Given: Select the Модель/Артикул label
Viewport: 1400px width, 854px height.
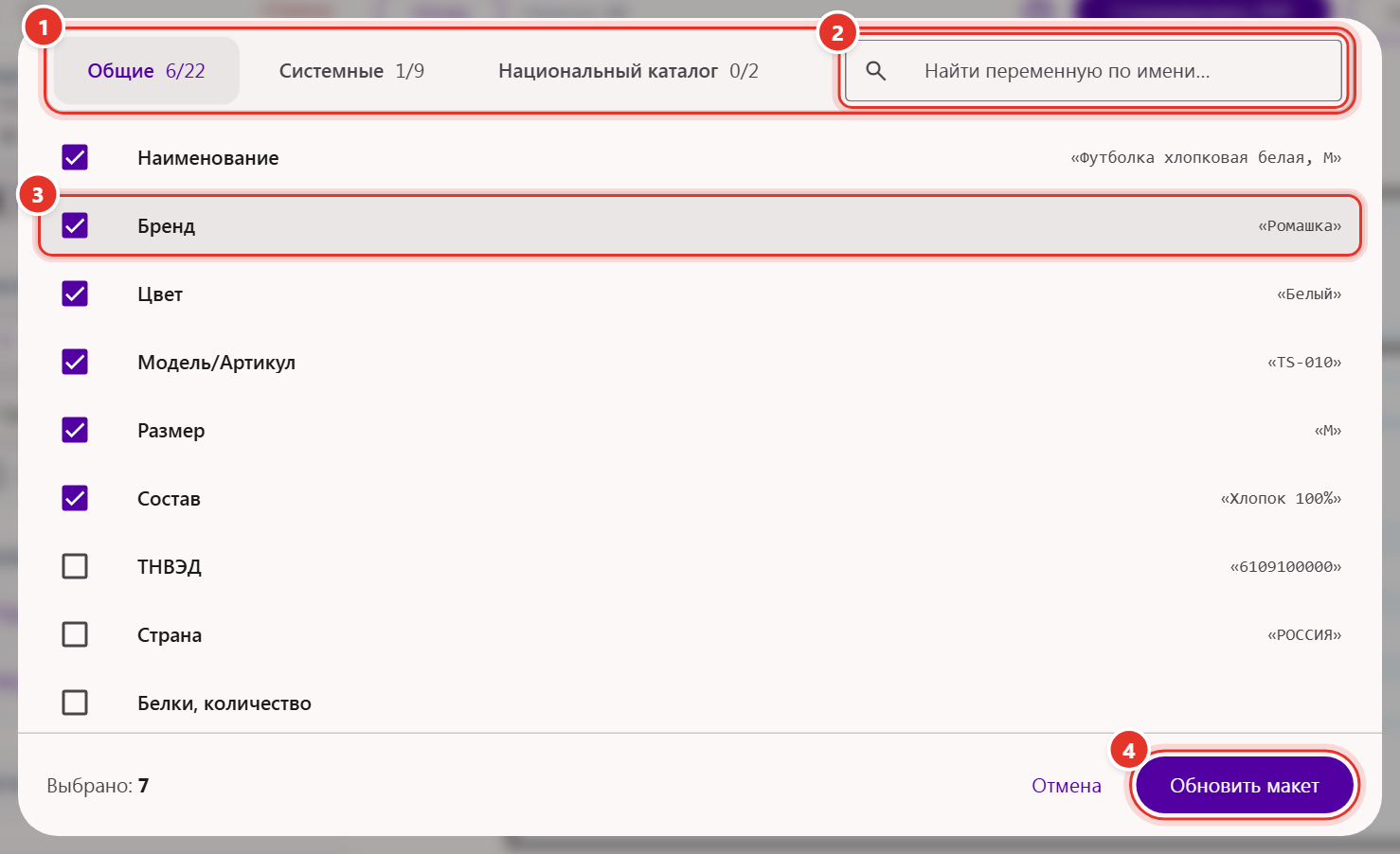Looking at the screenshot, I should 217,363.
